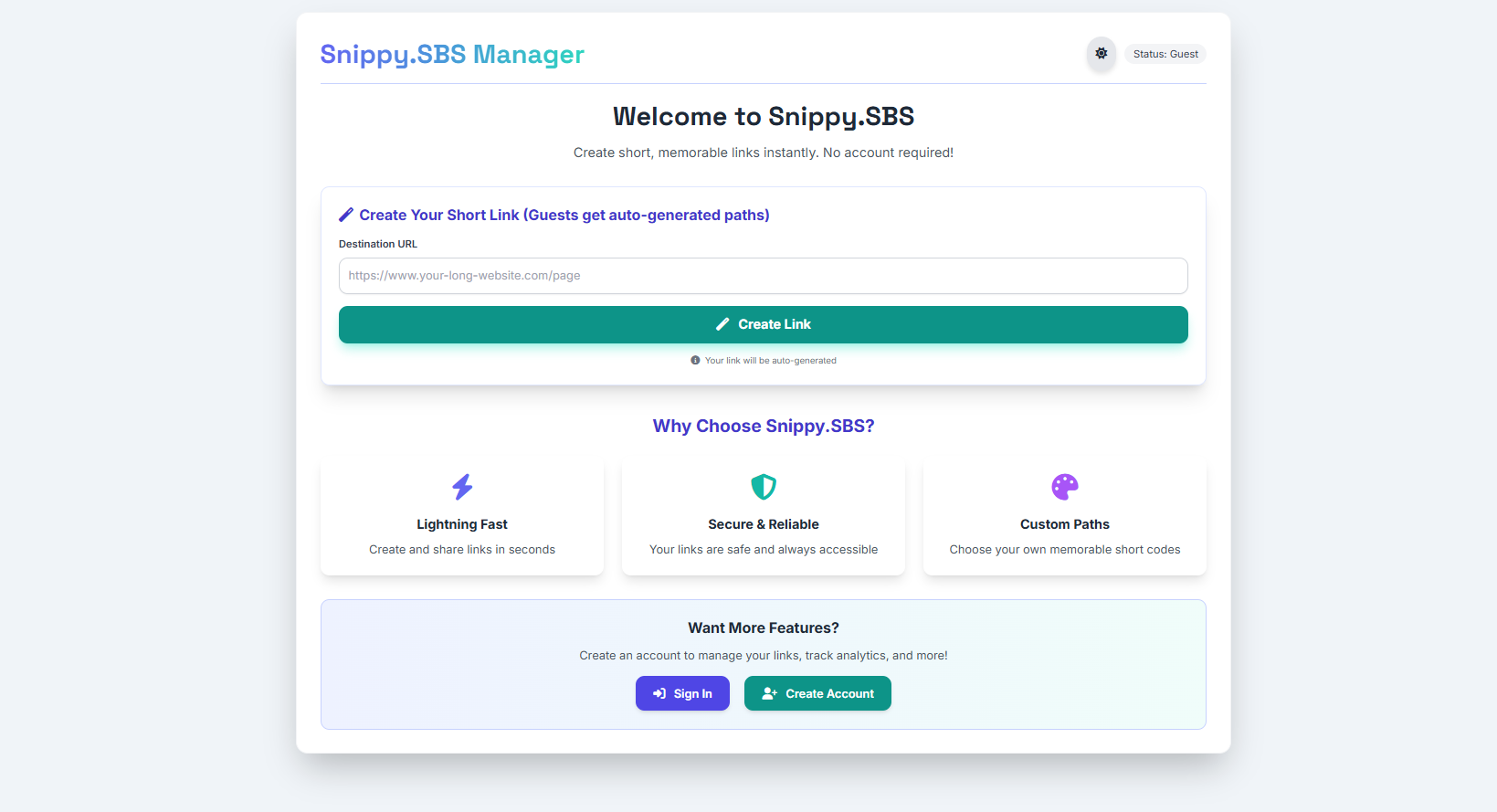Click the shield icon for Secure & Reliable
Screen dimensions: 1497x812
[764, 487]
